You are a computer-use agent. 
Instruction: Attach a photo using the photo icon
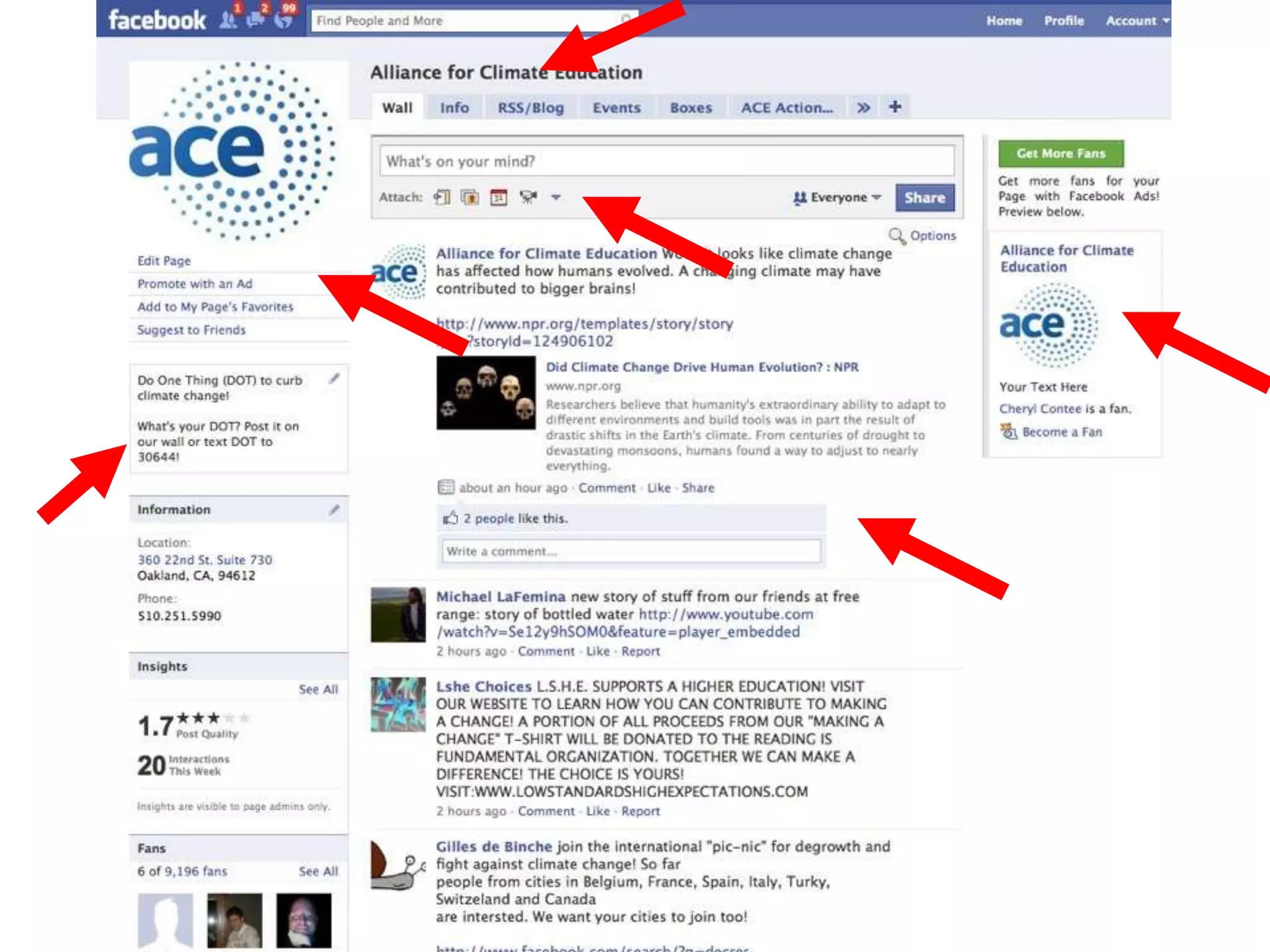(x=470, y=197)
